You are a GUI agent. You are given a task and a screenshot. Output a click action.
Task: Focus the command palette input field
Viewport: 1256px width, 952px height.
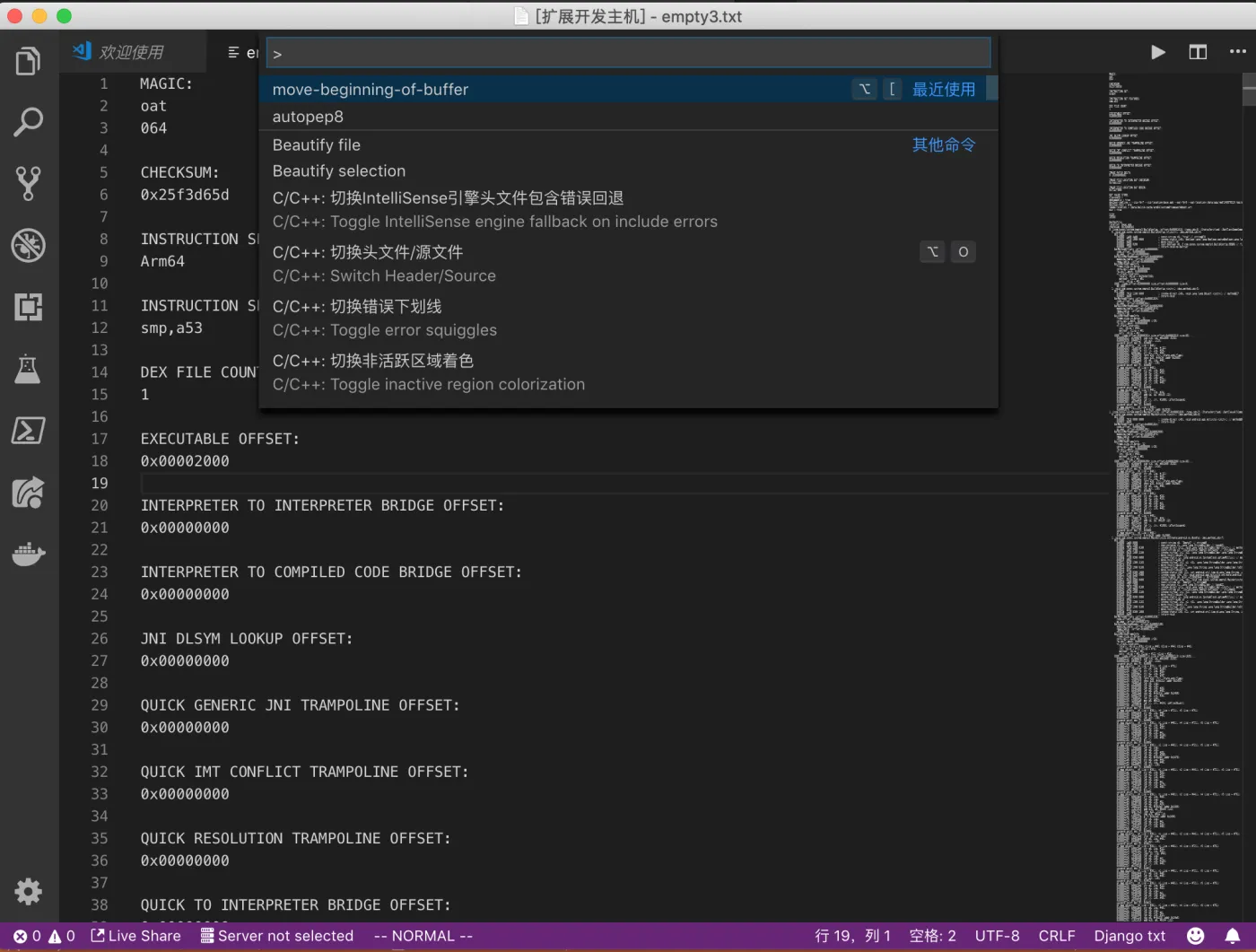[629, 53]
